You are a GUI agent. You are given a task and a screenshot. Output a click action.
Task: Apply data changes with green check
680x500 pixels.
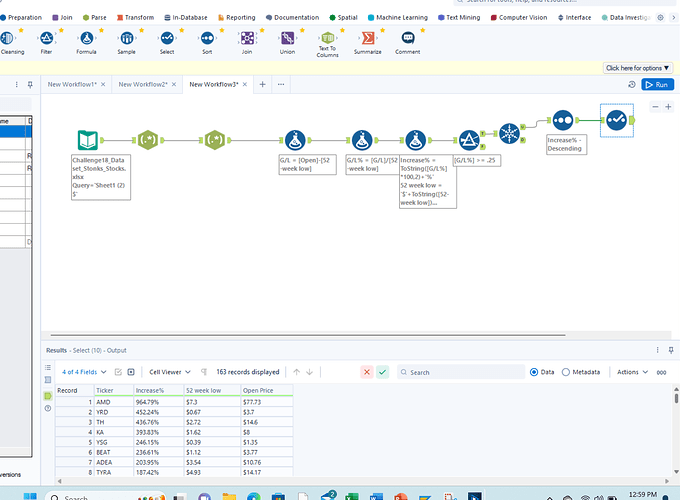tap(382, 372)
